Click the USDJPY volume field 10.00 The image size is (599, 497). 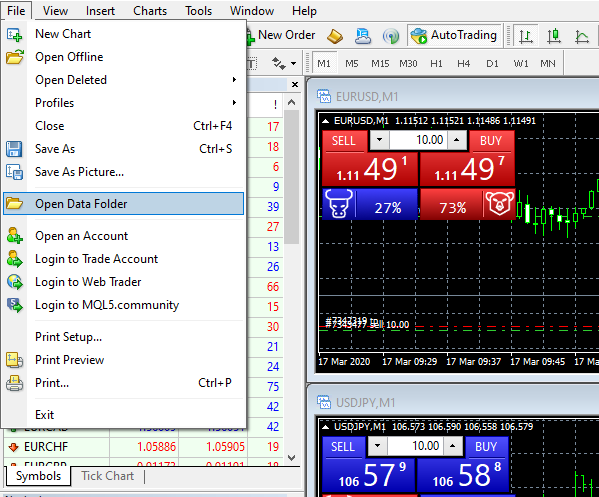415,445
